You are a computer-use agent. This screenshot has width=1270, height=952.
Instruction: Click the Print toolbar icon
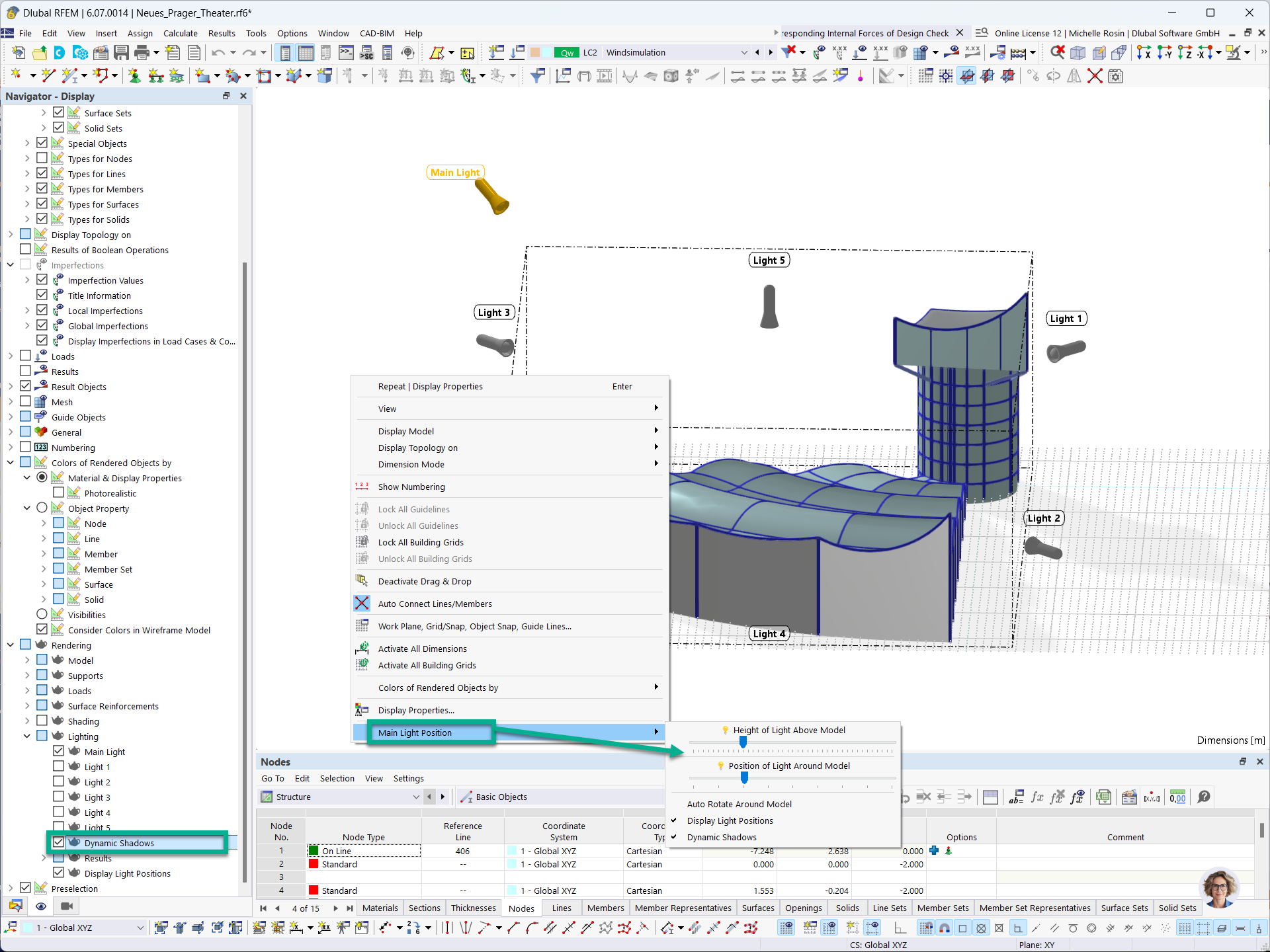(x=142, y=53)
